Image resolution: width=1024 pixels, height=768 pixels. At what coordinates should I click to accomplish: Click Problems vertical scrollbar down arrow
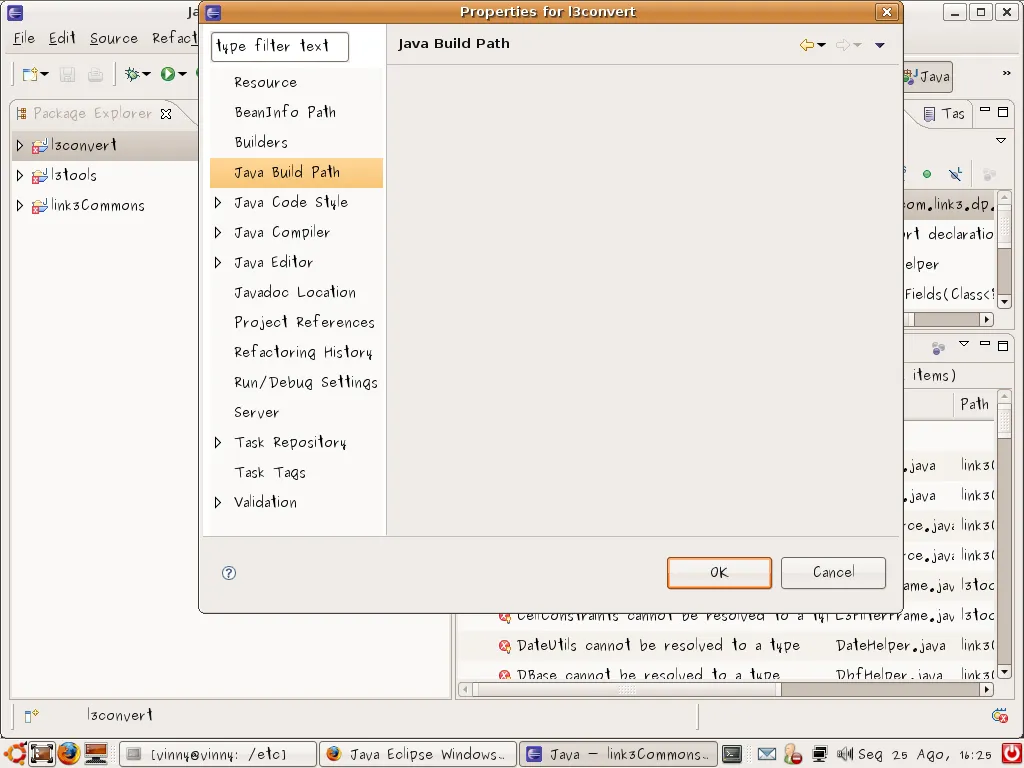1004,672
